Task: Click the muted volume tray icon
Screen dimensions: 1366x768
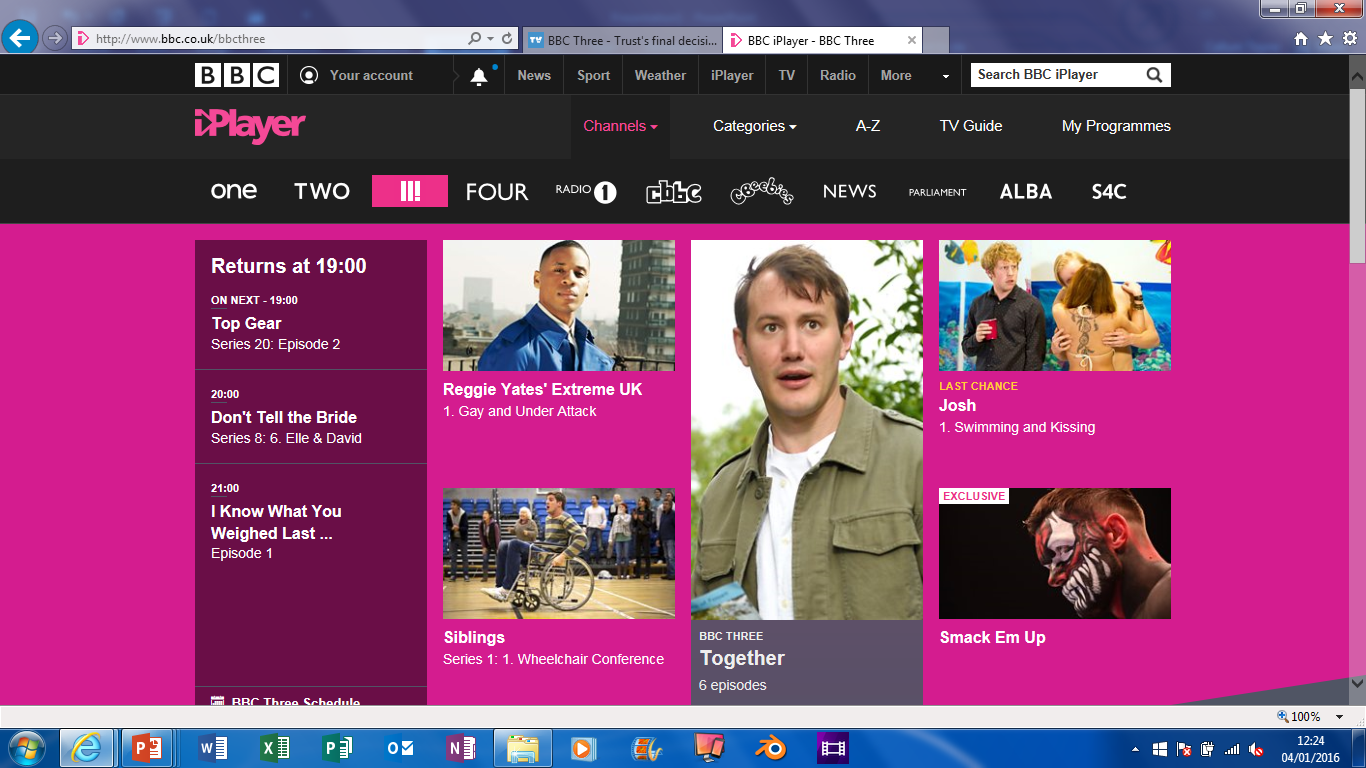Action: pyautogui.click(x=1256, y=749)
